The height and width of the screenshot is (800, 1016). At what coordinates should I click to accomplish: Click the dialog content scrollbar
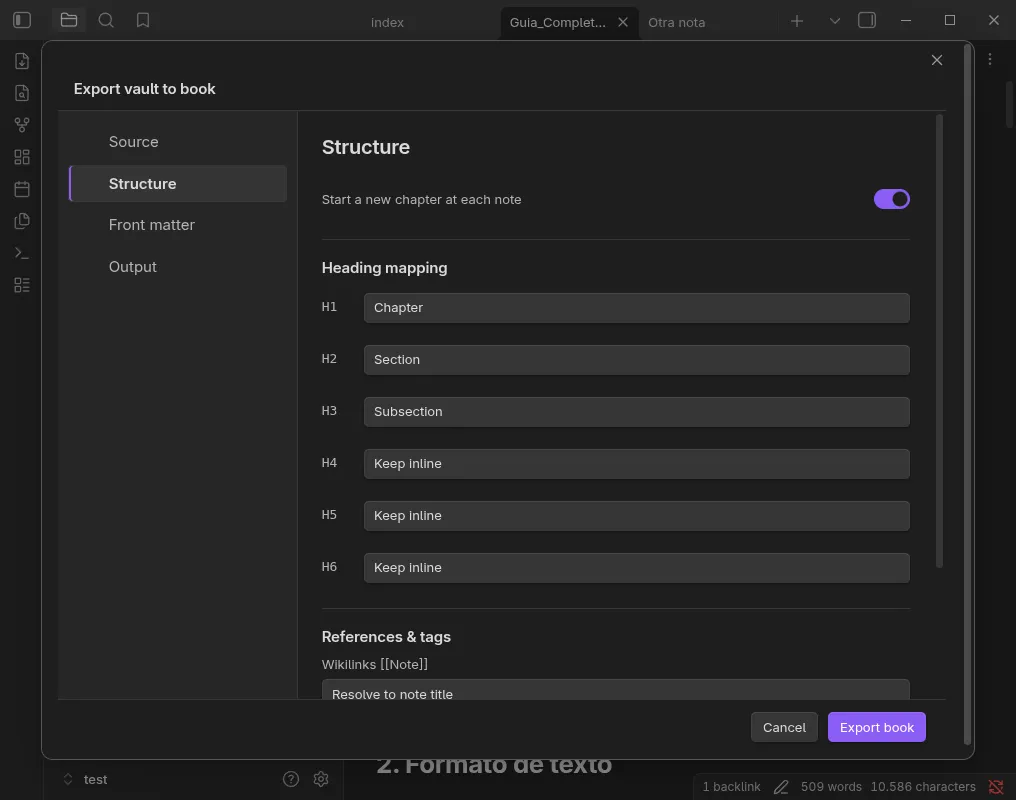point(939,341)
